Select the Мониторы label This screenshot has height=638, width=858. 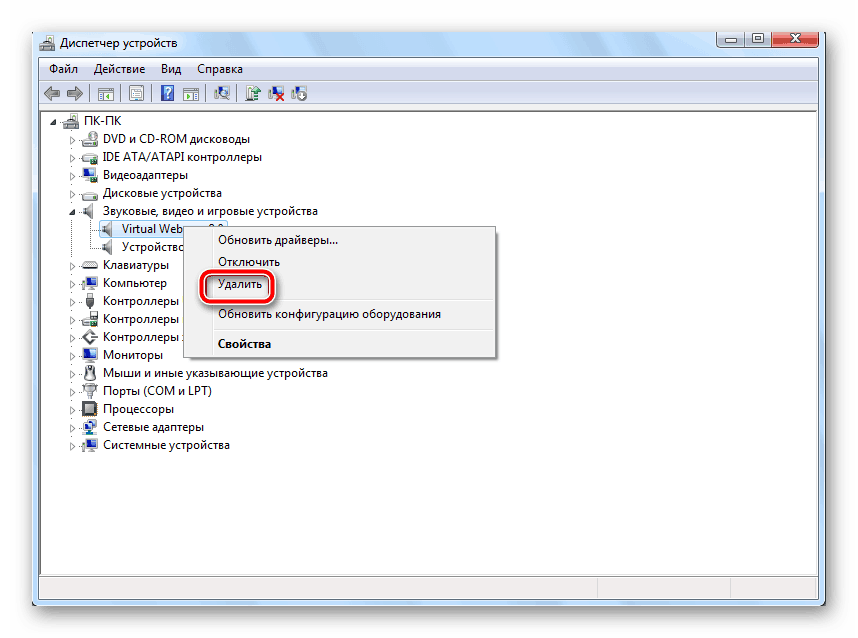[133, 355]
